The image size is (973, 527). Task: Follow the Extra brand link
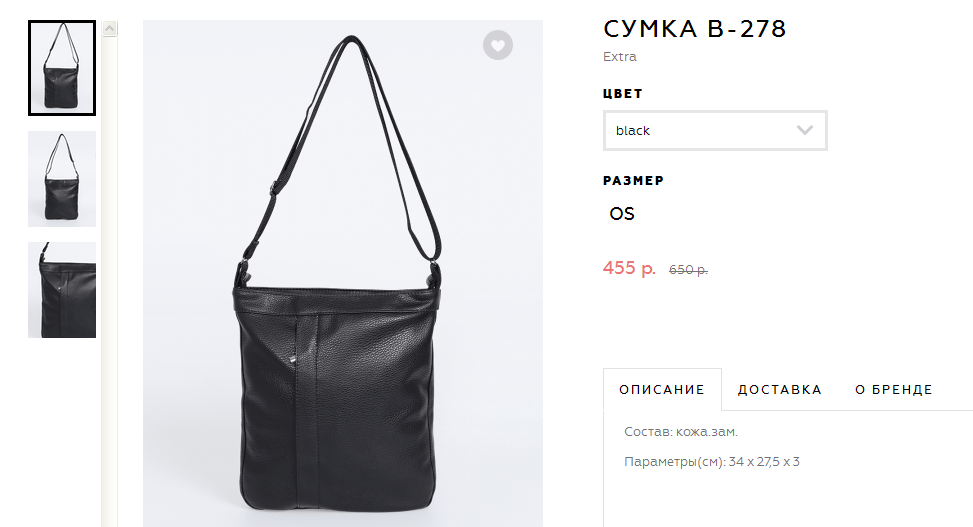click(x=619, y=56)
